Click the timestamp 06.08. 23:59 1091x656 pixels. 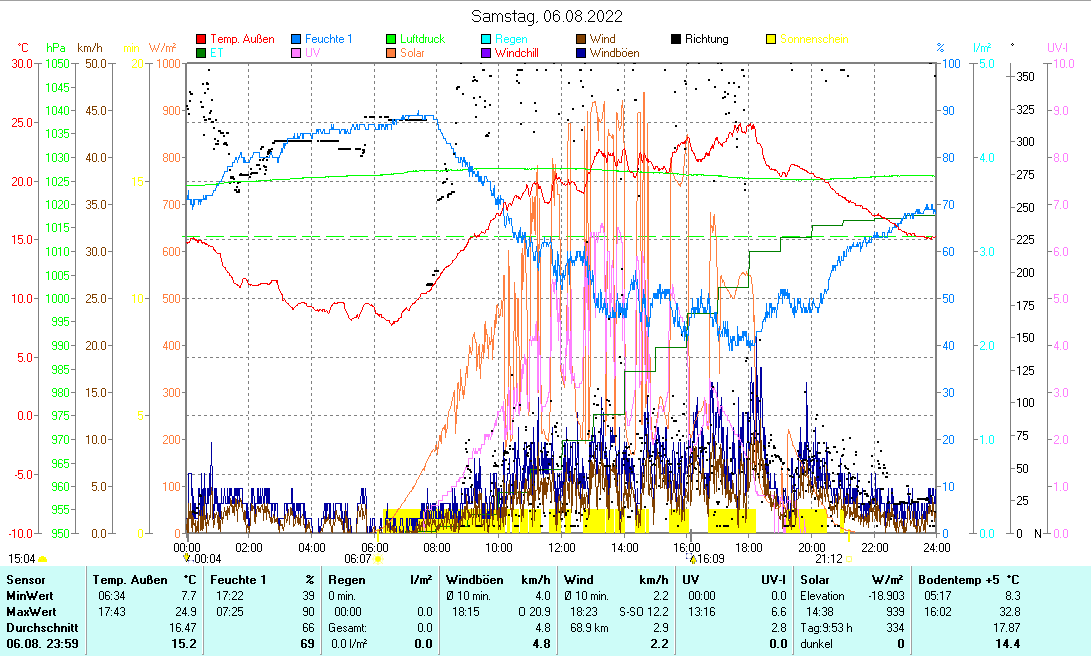(42, 643)
